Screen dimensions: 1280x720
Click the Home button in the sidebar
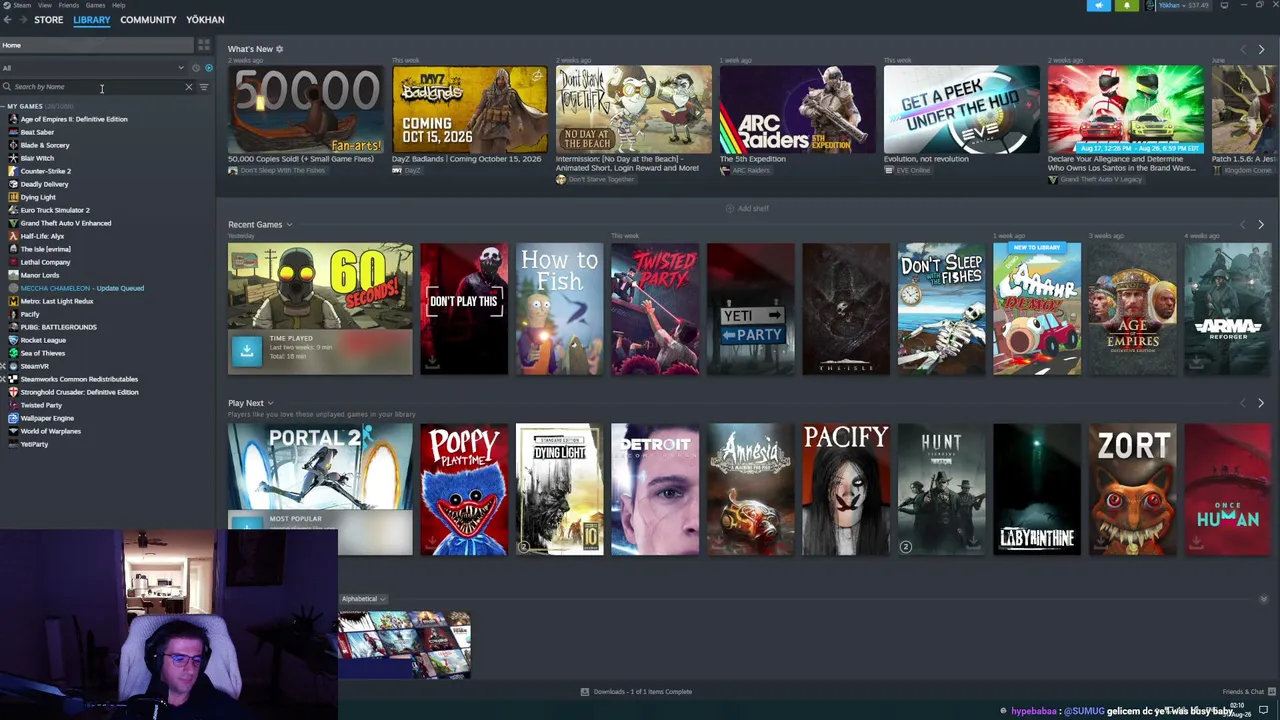pyautogui.click(x=96, y=45)
